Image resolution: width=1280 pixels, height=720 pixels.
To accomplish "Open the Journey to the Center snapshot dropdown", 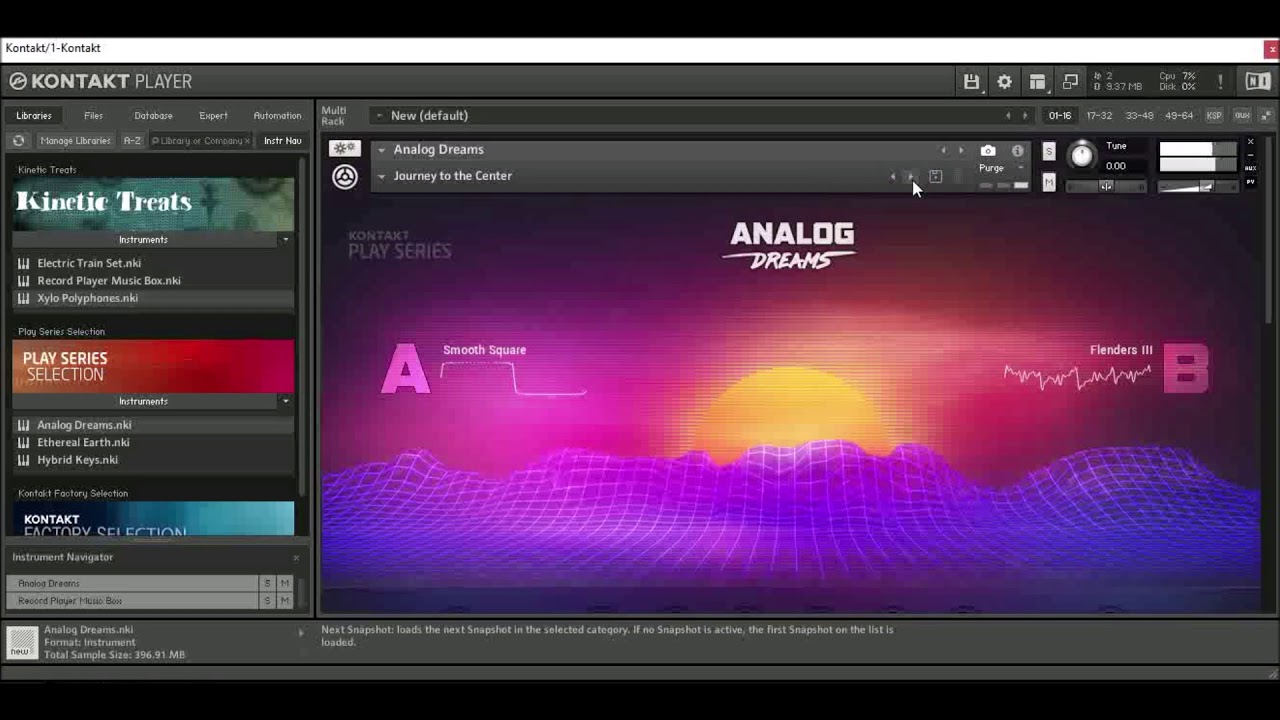I will 381,176.
